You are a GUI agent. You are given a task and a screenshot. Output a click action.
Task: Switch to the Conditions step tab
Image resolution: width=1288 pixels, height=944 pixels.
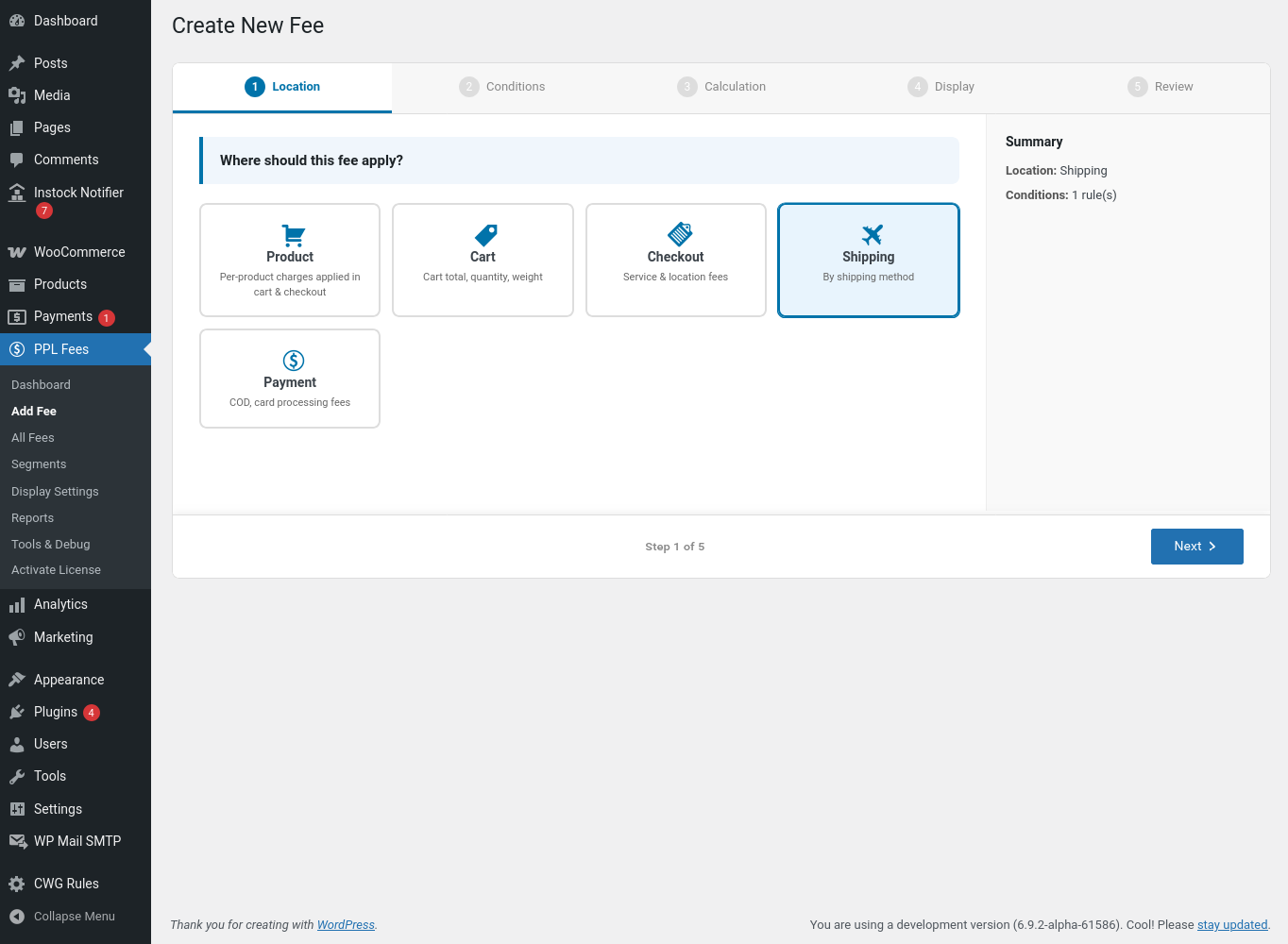[502, 87]
